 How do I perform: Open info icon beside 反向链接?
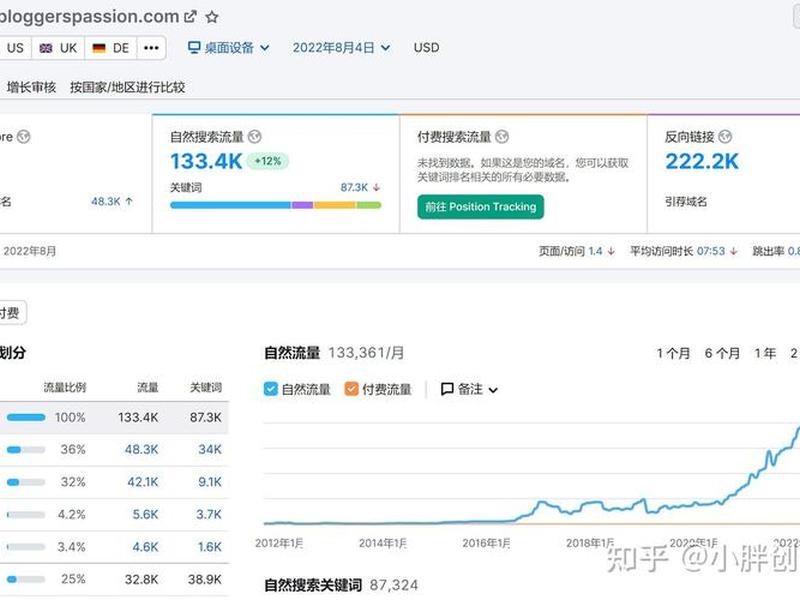[x=725, y=137]
